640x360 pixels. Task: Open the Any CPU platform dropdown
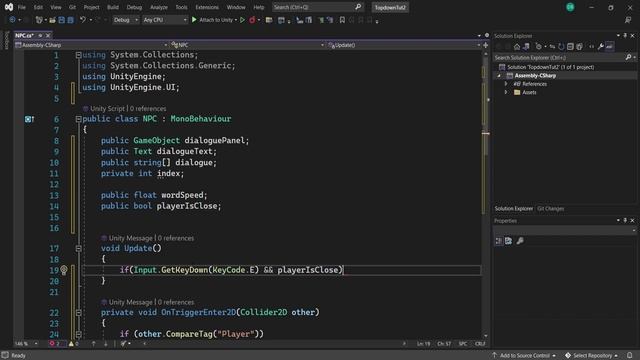tap(164, 20)
